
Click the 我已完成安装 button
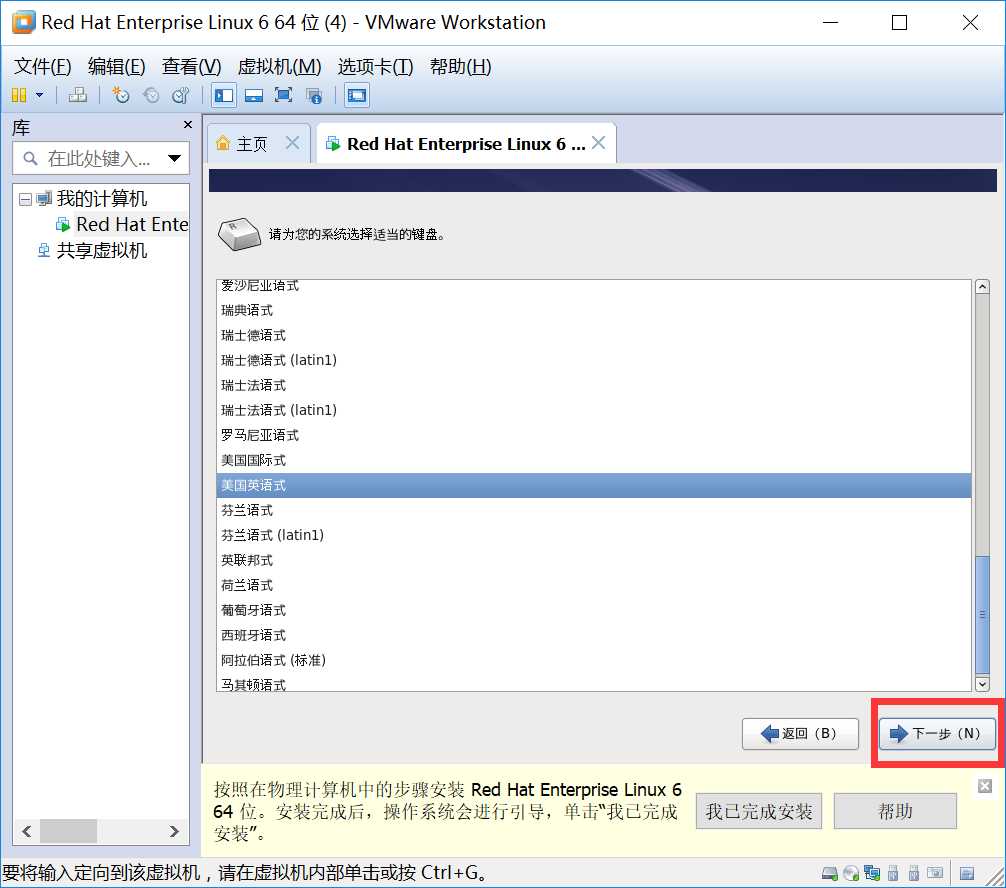coord(759,811)
